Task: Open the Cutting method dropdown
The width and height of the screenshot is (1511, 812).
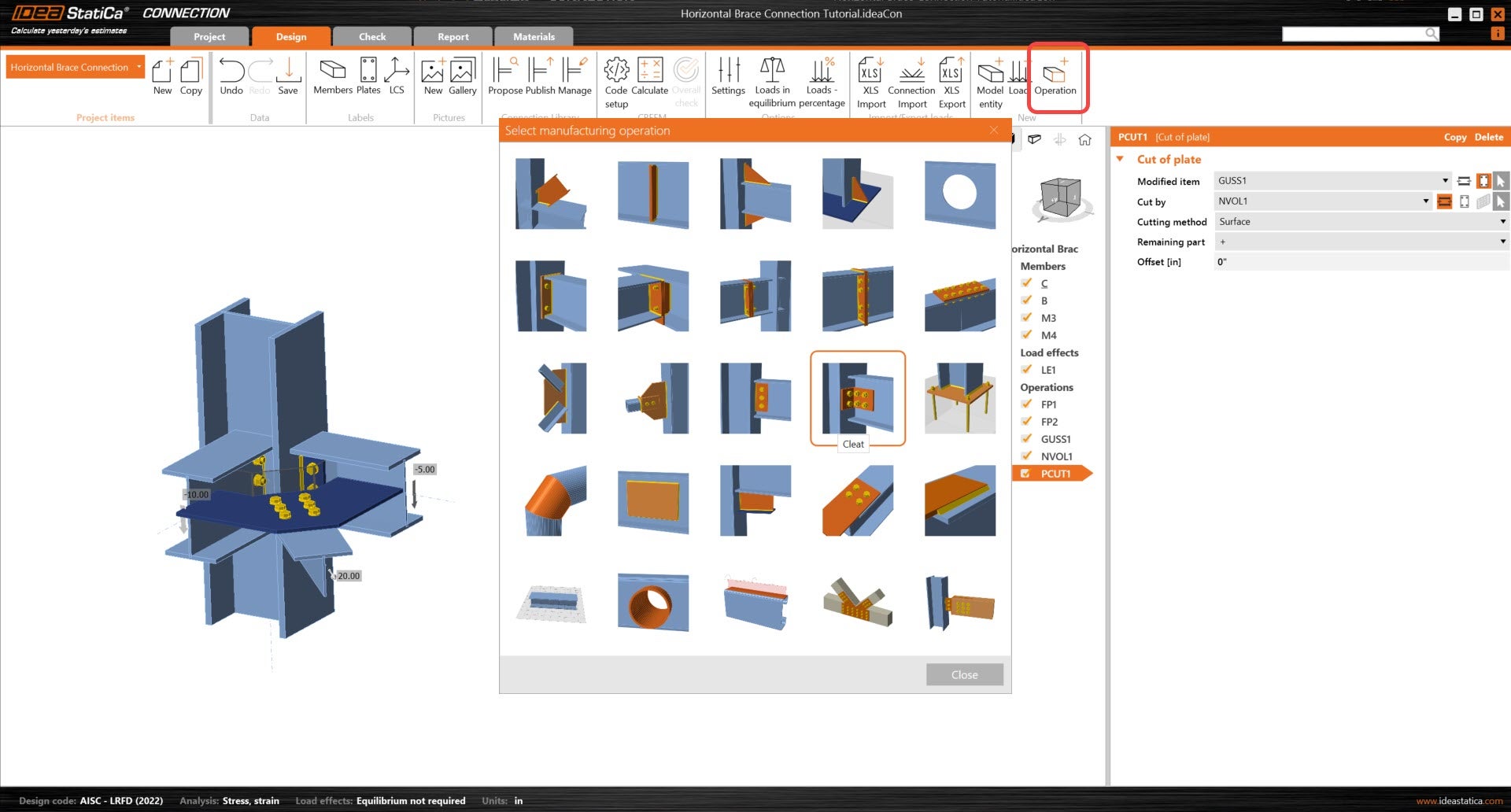Action: click(x=1361, y=222)
